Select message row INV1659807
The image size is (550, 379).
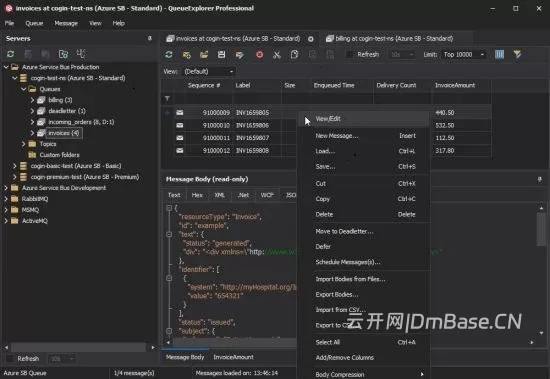253,138
